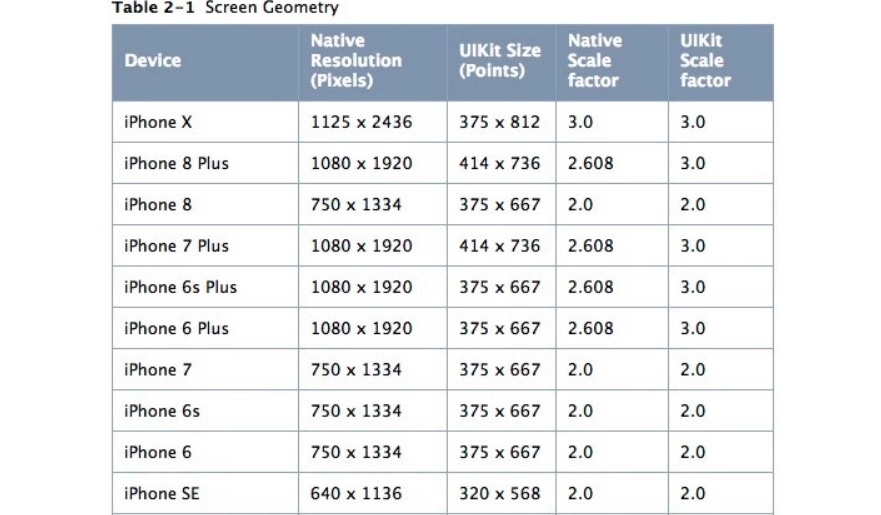Viewport: 881px width, 515px height.
Task: Click the native resolution for iPhone 8
Action: 356,205
